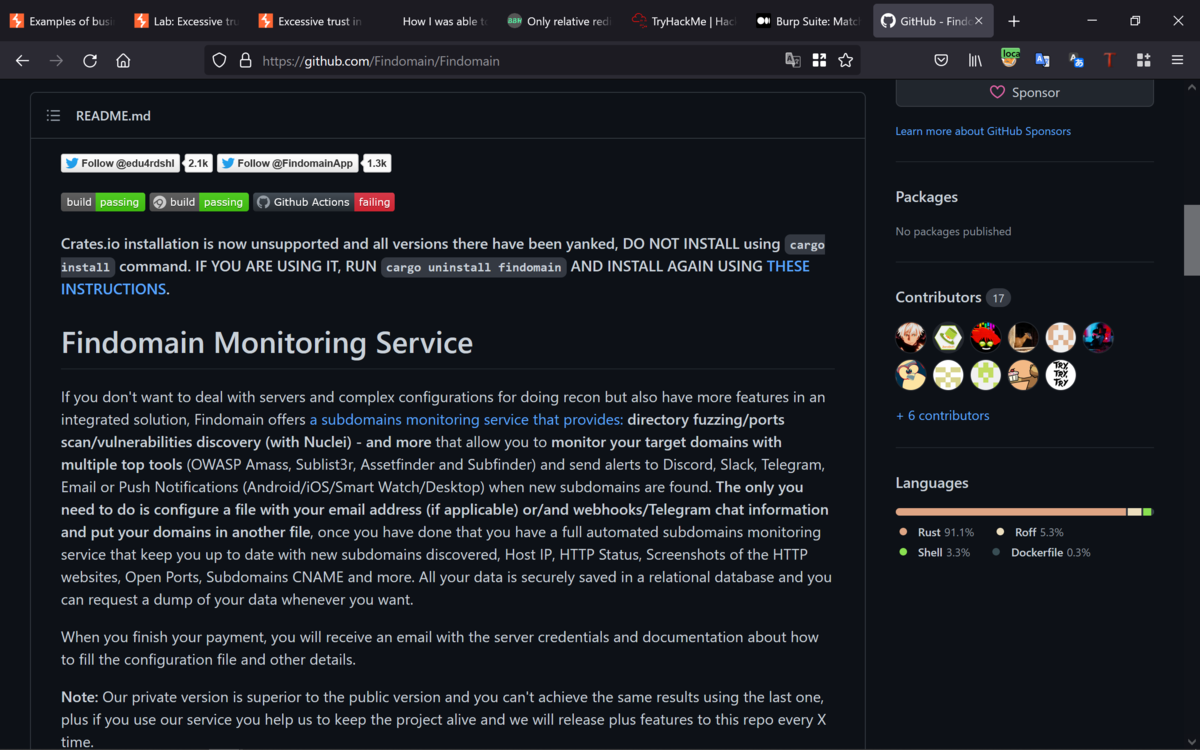Bookmark this page with the star icon

coord(846,60)
